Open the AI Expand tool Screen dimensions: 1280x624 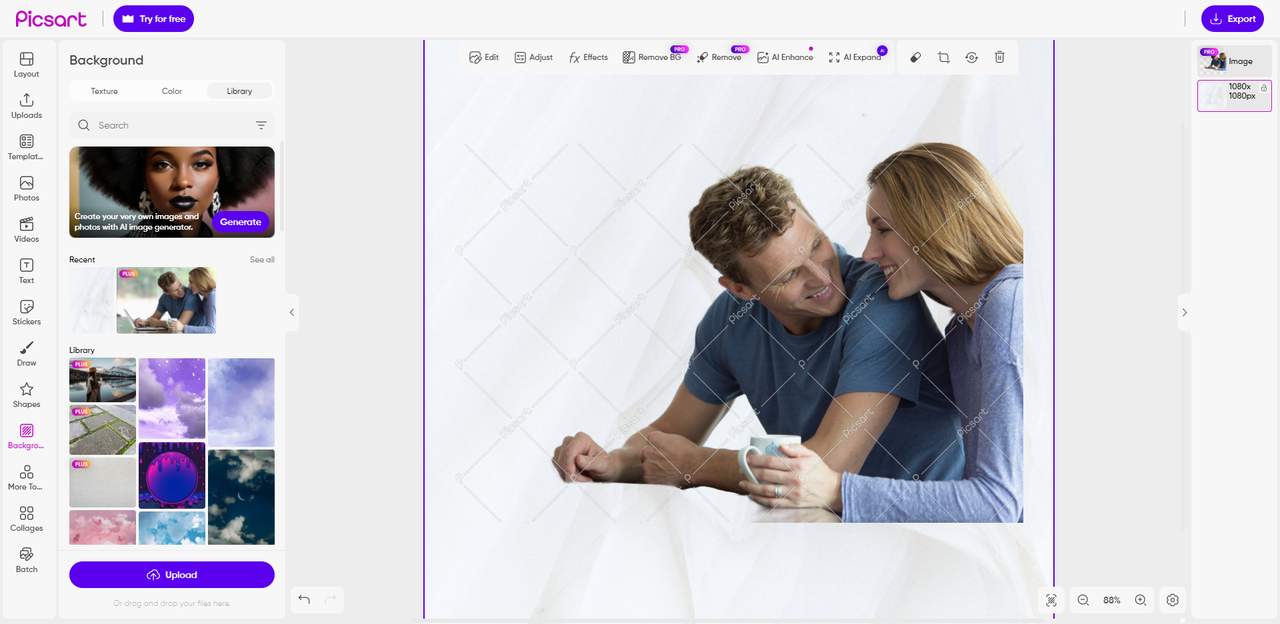click(855, 57)
